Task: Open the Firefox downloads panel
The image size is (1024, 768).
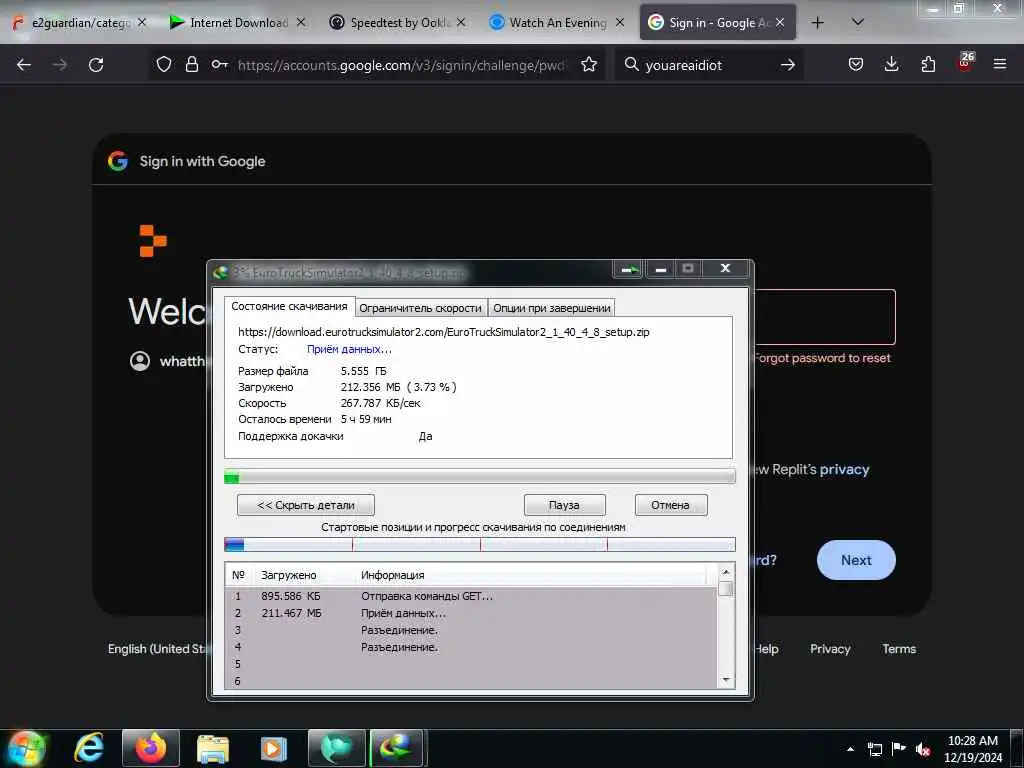Action: [891, 64]
